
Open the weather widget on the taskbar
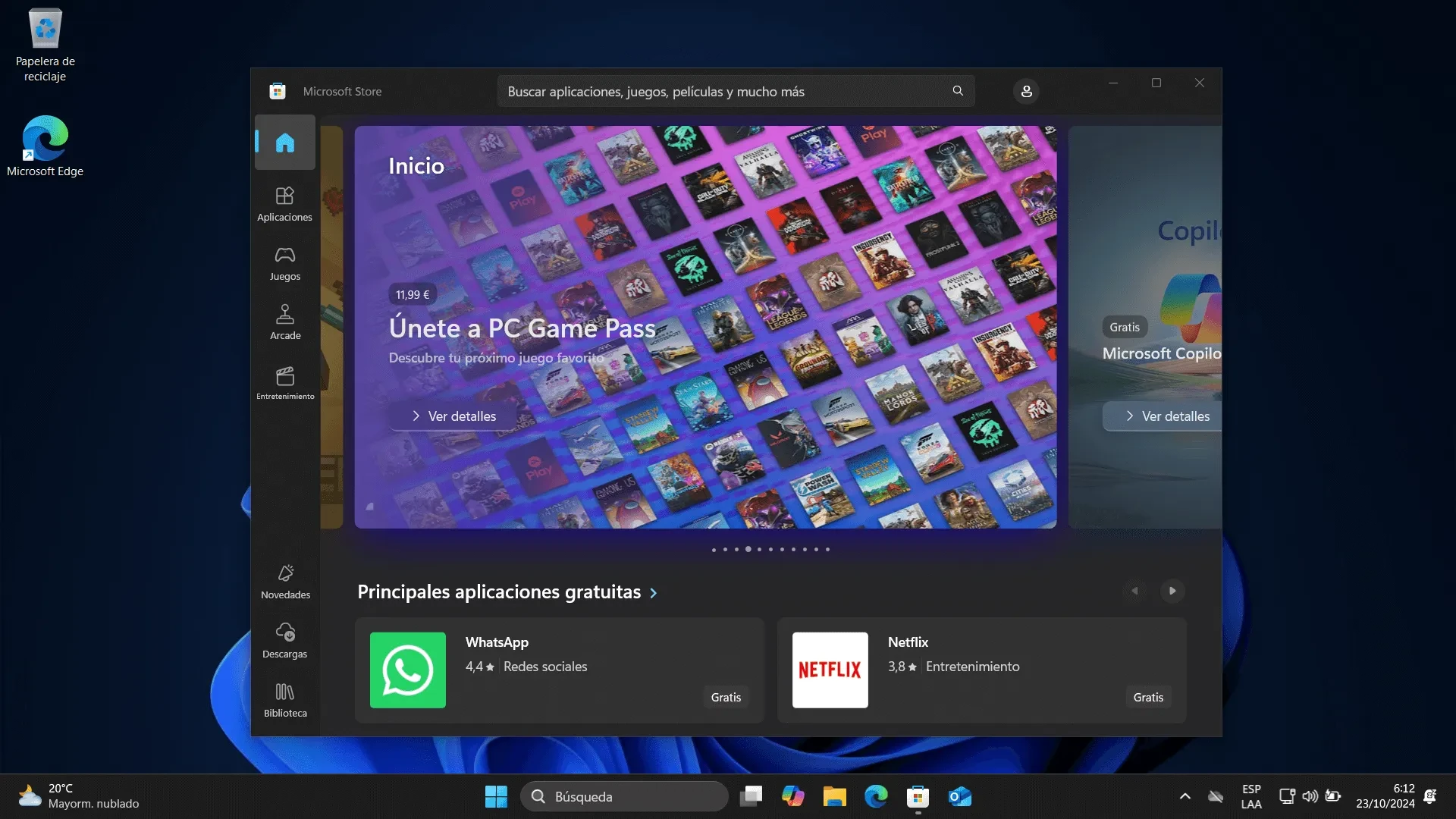79,796
